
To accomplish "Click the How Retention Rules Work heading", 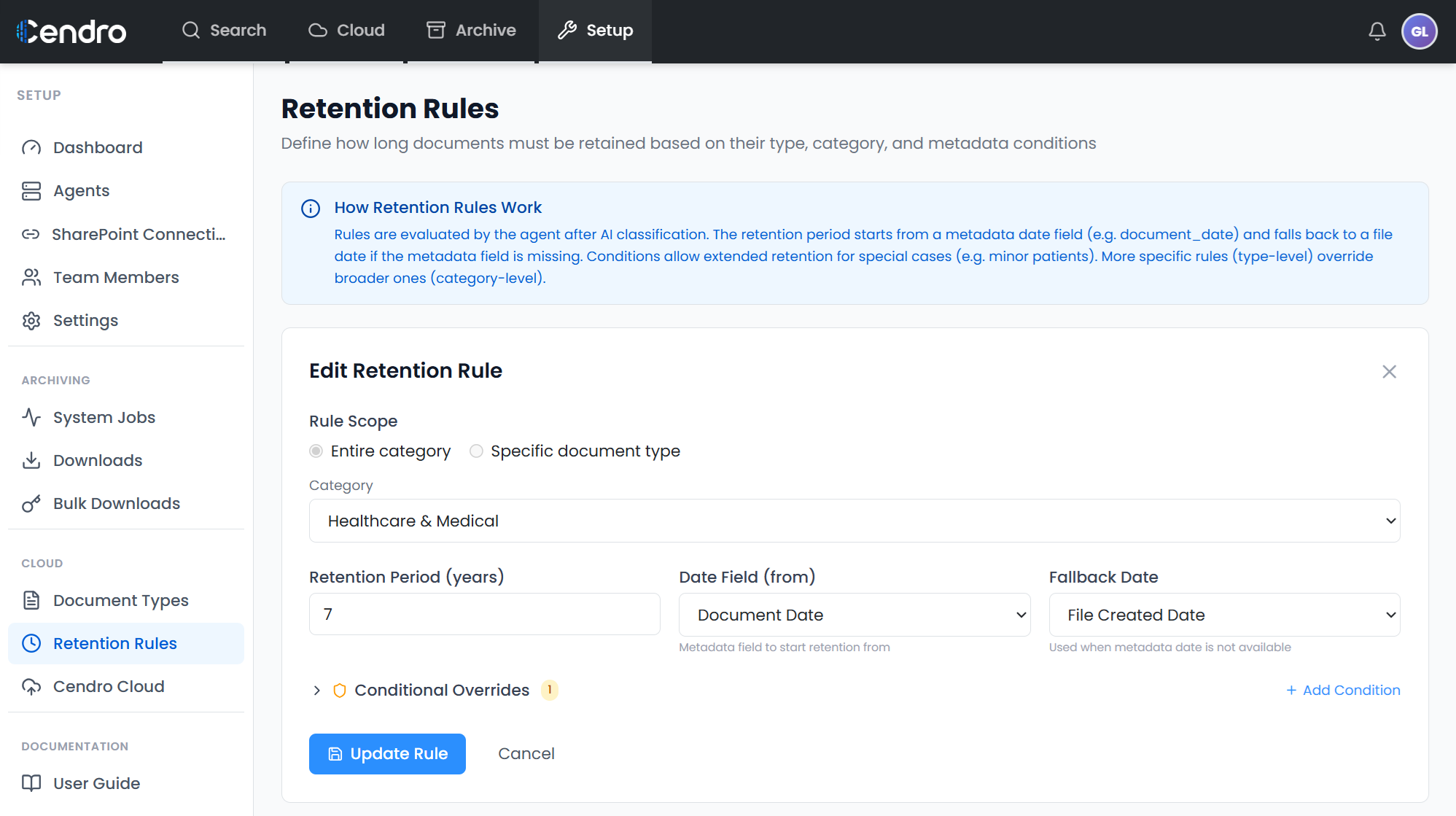I will [438, 208].
